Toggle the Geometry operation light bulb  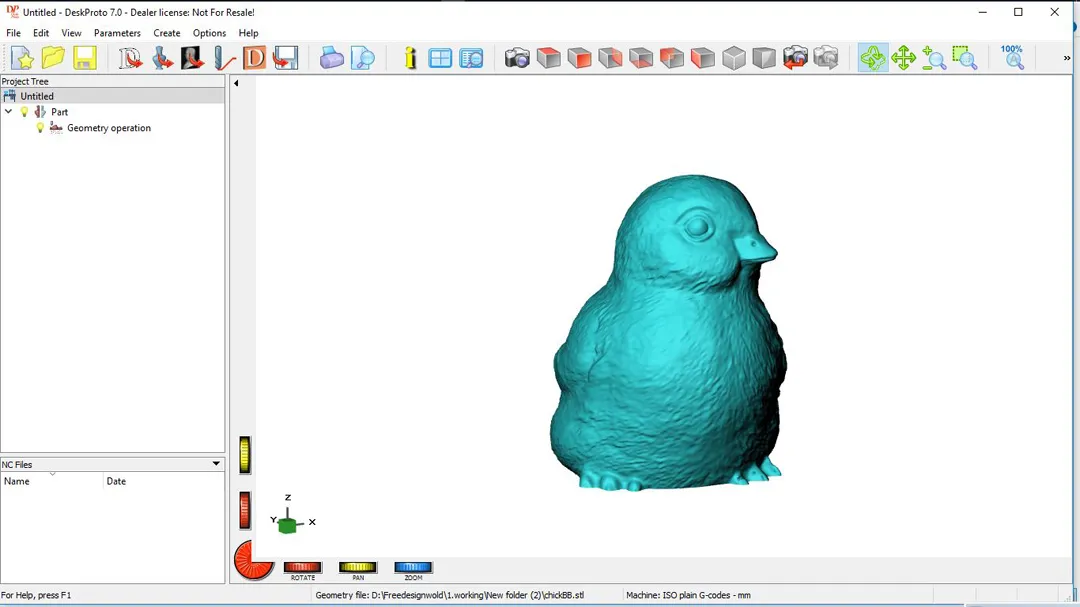[41, 128]
